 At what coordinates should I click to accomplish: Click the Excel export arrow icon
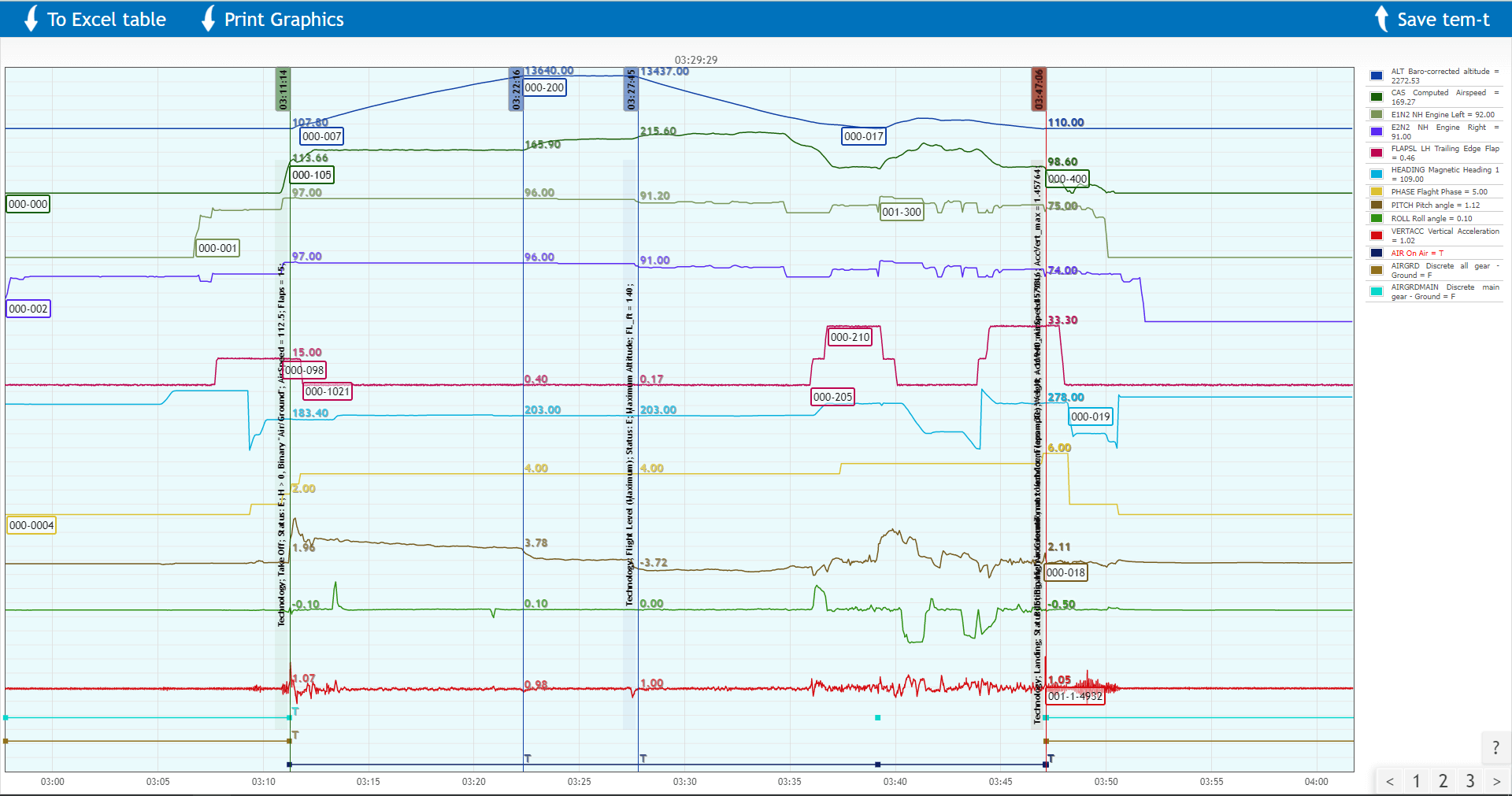point(30,19)
